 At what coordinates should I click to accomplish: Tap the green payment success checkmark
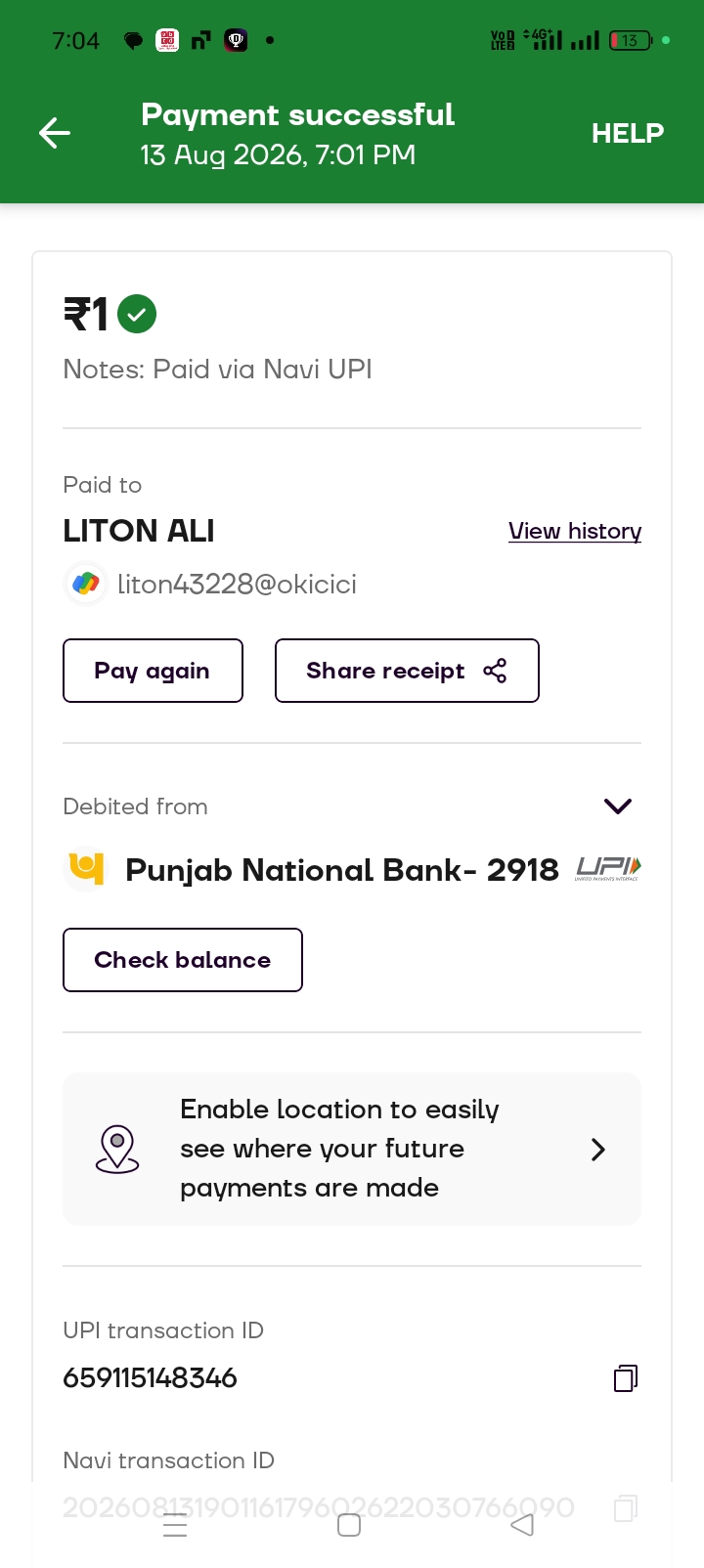137,314
